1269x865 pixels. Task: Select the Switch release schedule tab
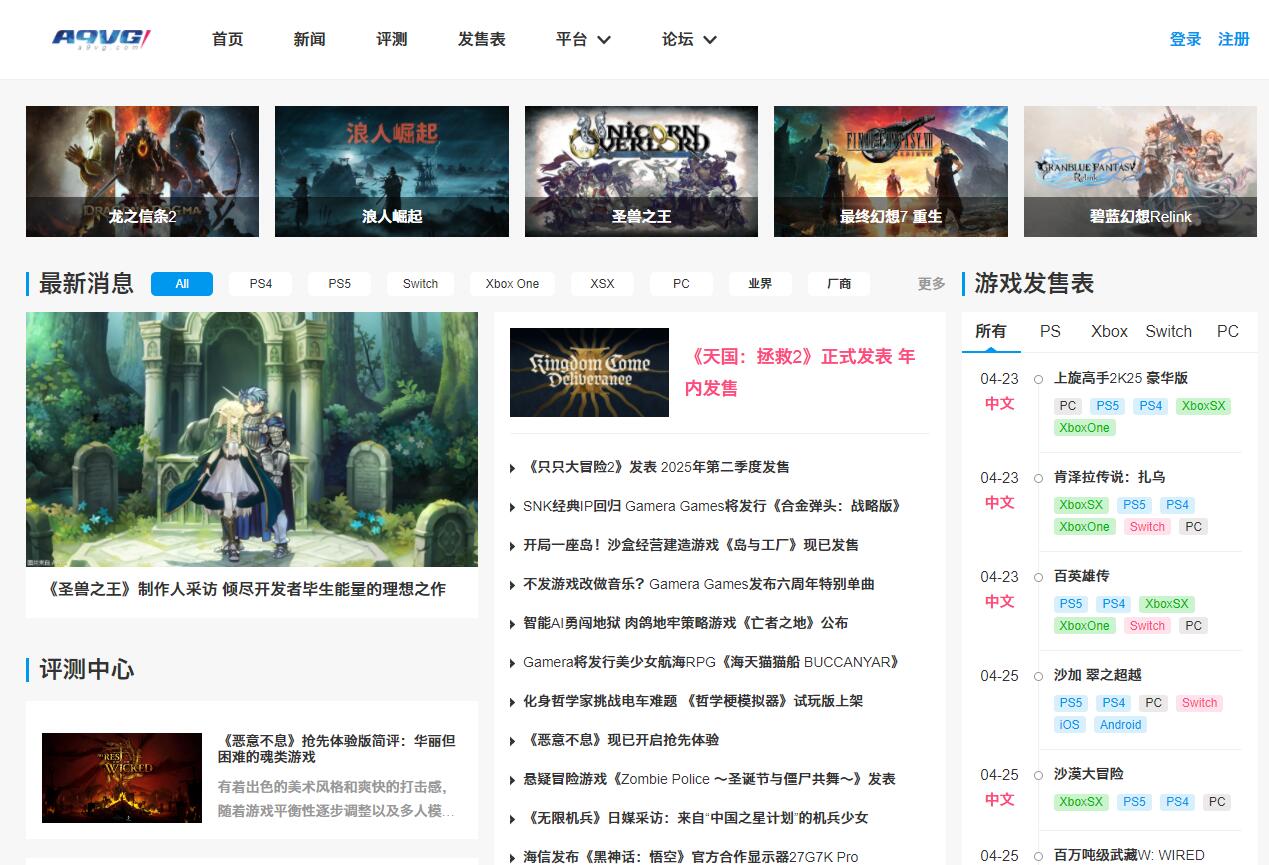pyautogui.click(x=1169, y=331)
